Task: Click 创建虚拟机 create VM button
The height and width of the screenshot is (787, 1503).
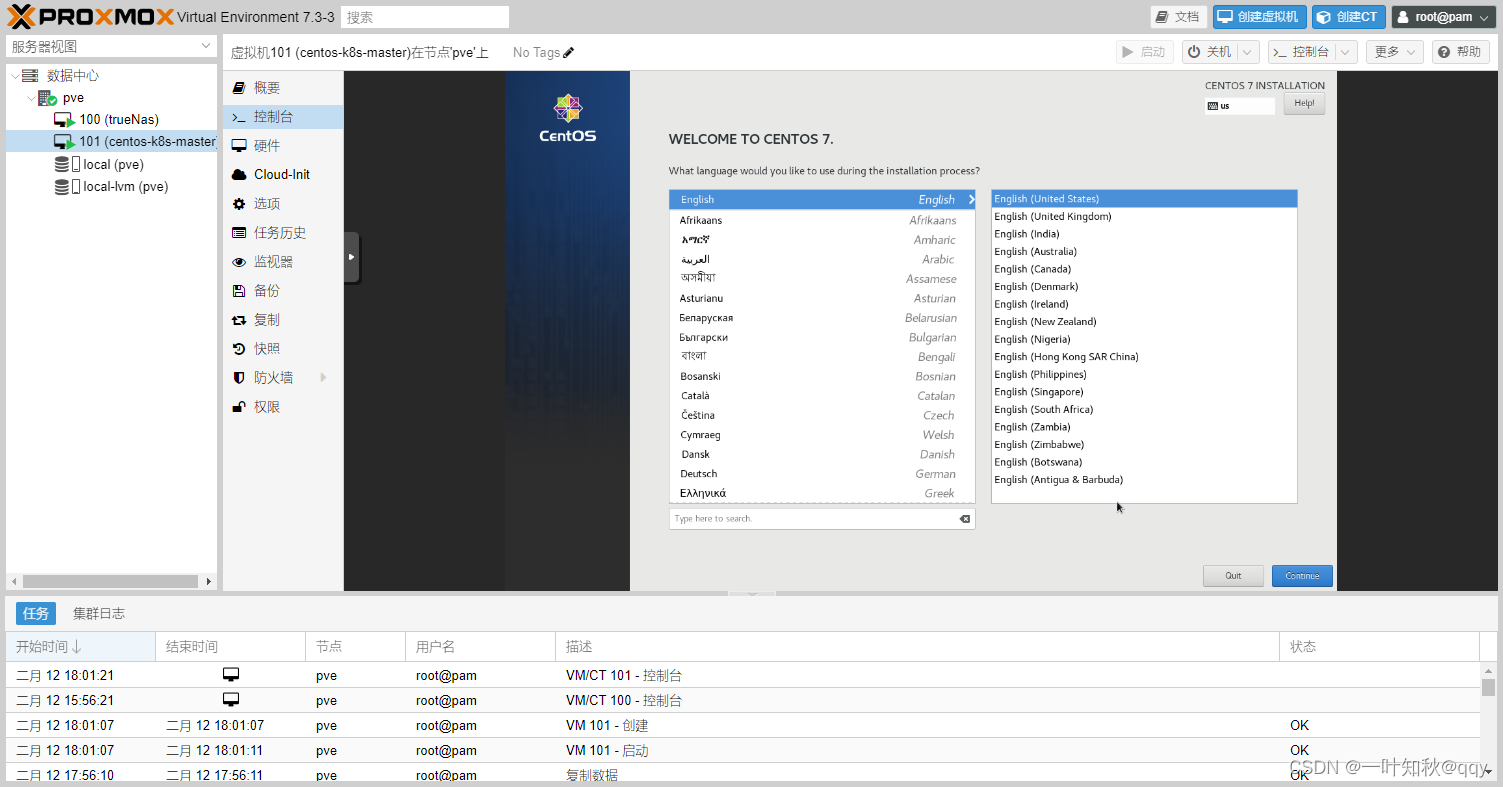Action: pyautogui.click(x=1259, y=17)
